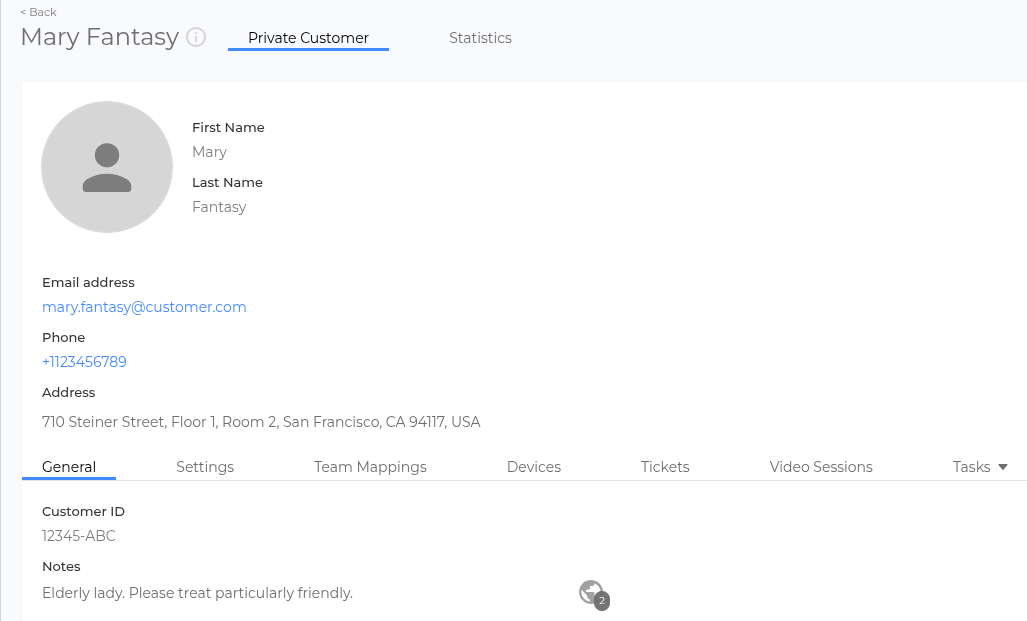The width and height of the screenshot is (1027, 621).
Task: Open the Video Sessions tab
Action: (821, 467)
